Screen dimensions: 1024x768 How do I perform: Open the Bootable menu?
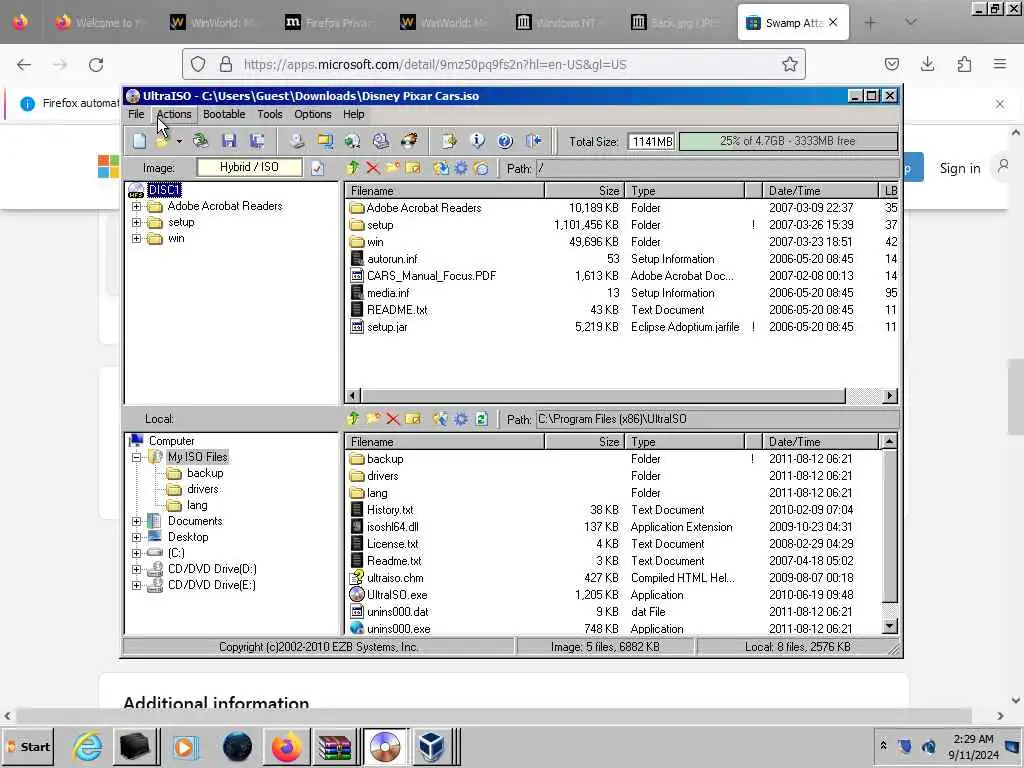[224, 114]
